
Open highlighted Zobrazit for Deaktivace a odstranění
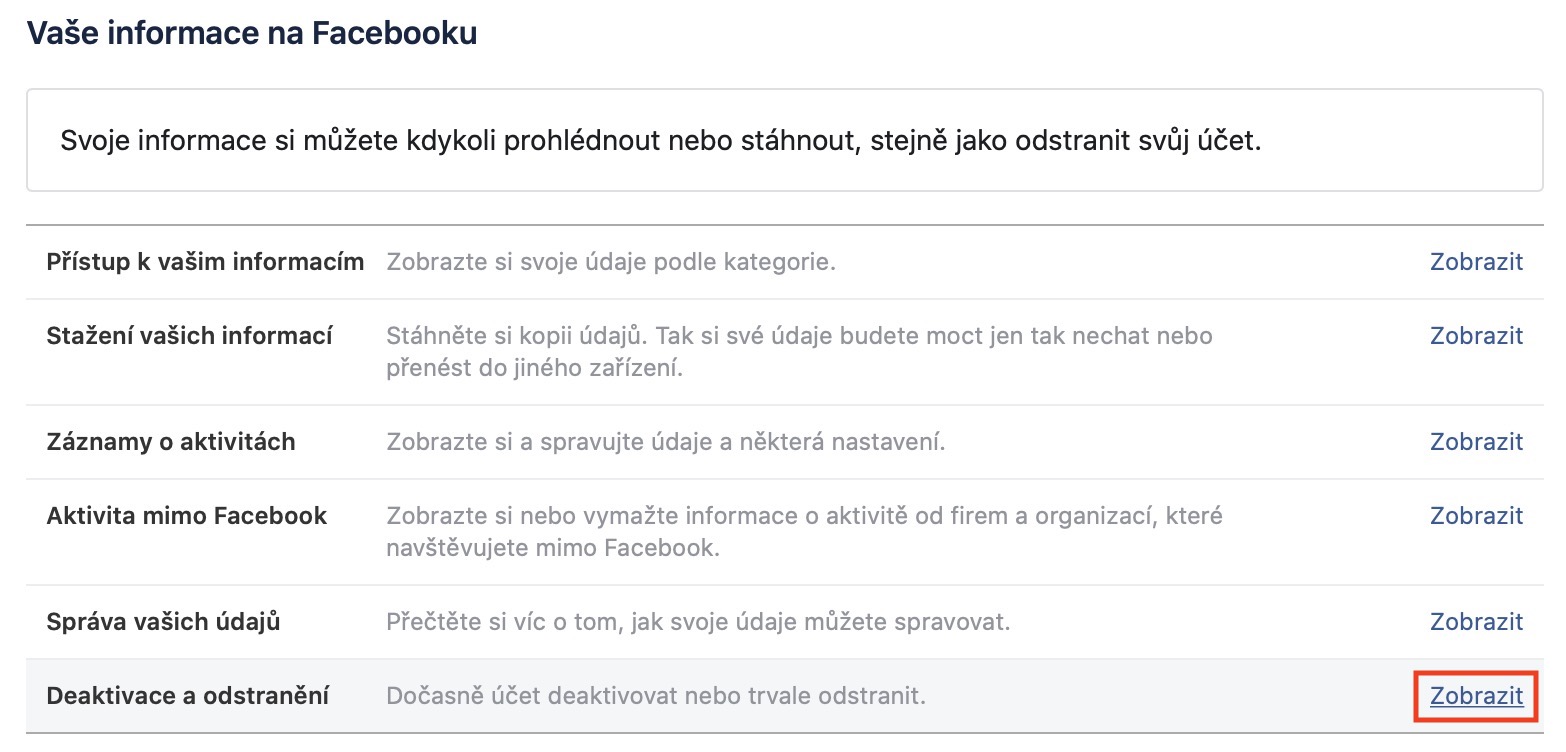pyautogui.click(x=1476, y=696)
